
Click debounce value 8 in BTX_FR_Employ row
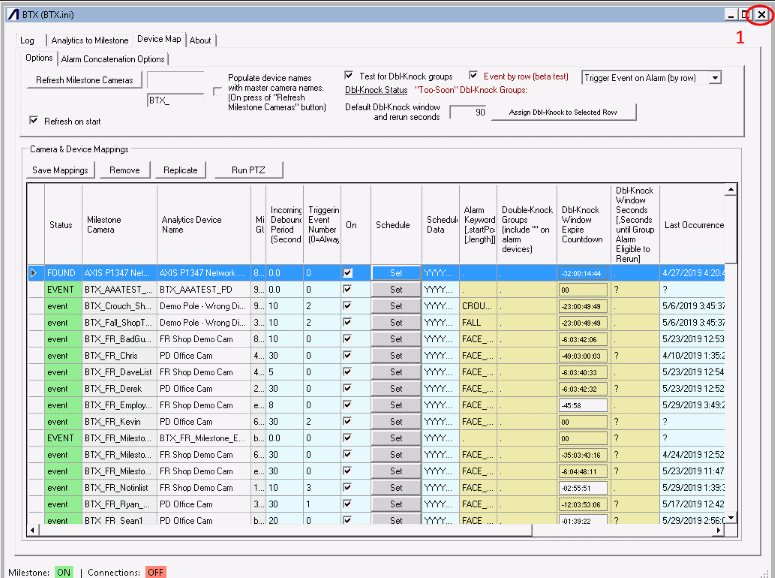[284, 405]
